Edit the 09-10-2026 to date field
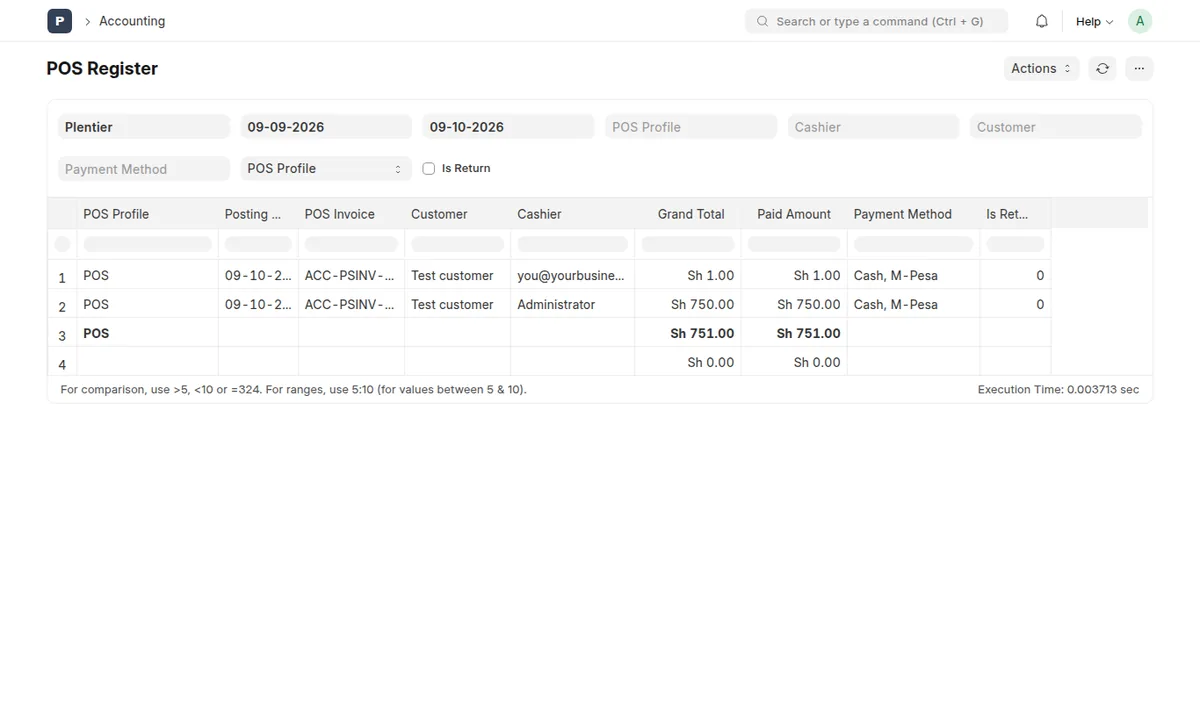Image resolution: width=1200 pixels, height=720 pixels. [x=508, y=127]
